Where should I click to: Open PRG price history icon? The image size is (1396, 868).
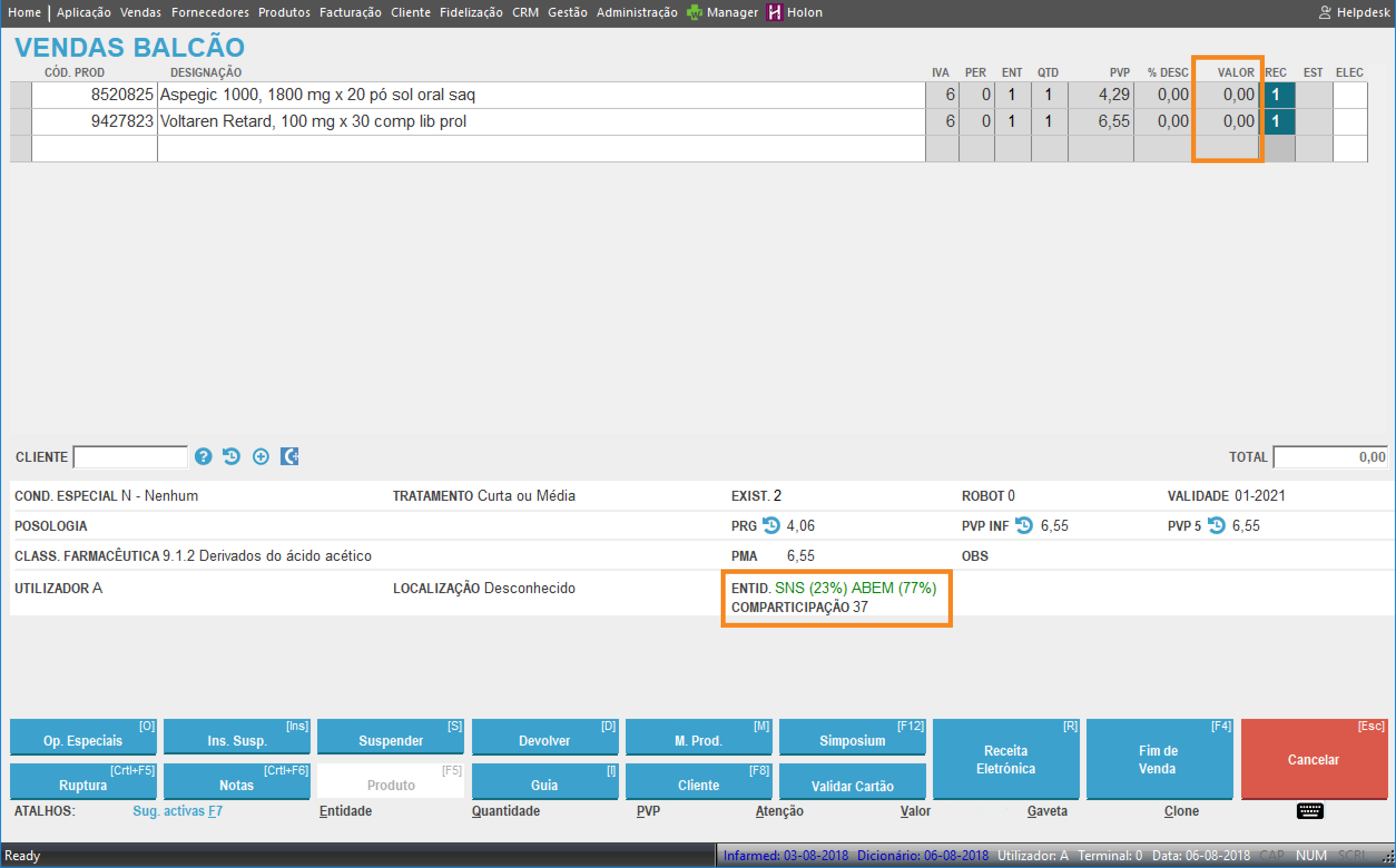771,526
